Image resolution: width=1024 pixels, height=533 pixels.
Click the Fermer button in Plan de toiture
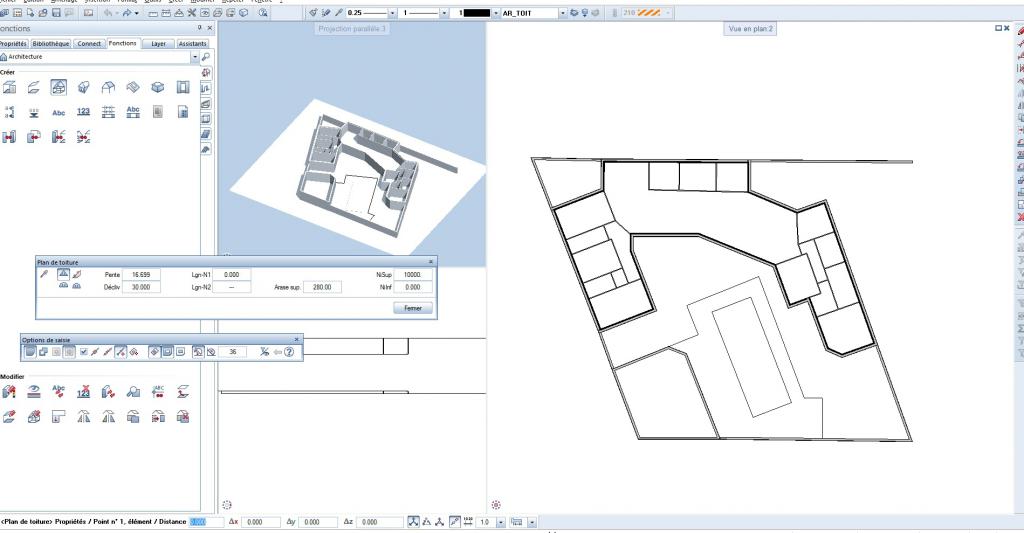click(x=413, y=308)
